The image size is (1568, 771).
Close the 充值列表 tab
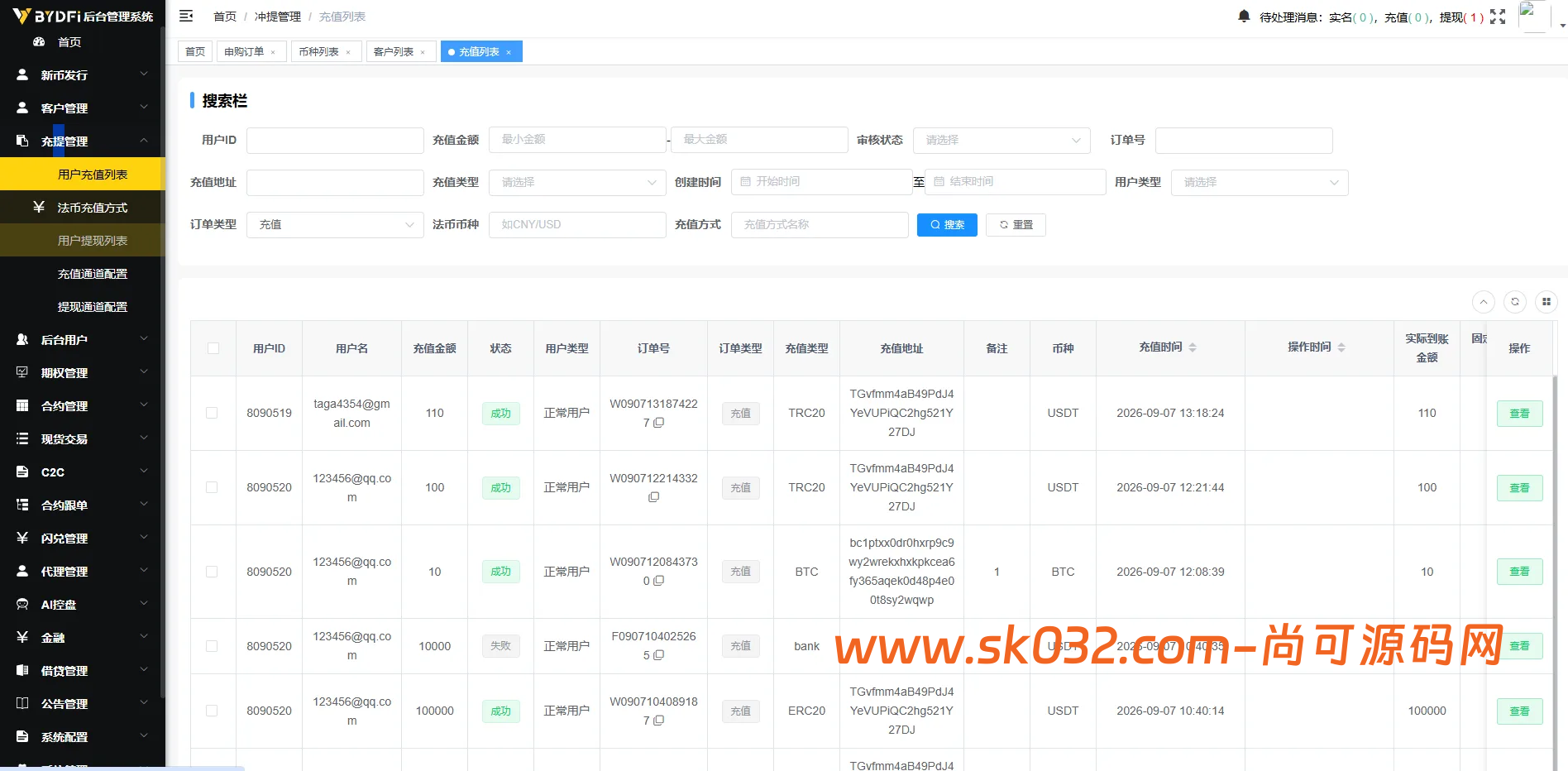[509, 52]
